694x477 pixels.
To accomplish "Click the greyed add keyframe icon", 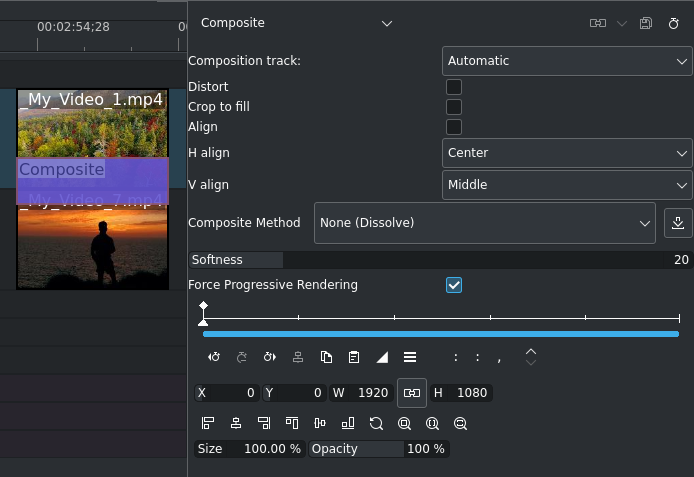I will coord(242,357).
